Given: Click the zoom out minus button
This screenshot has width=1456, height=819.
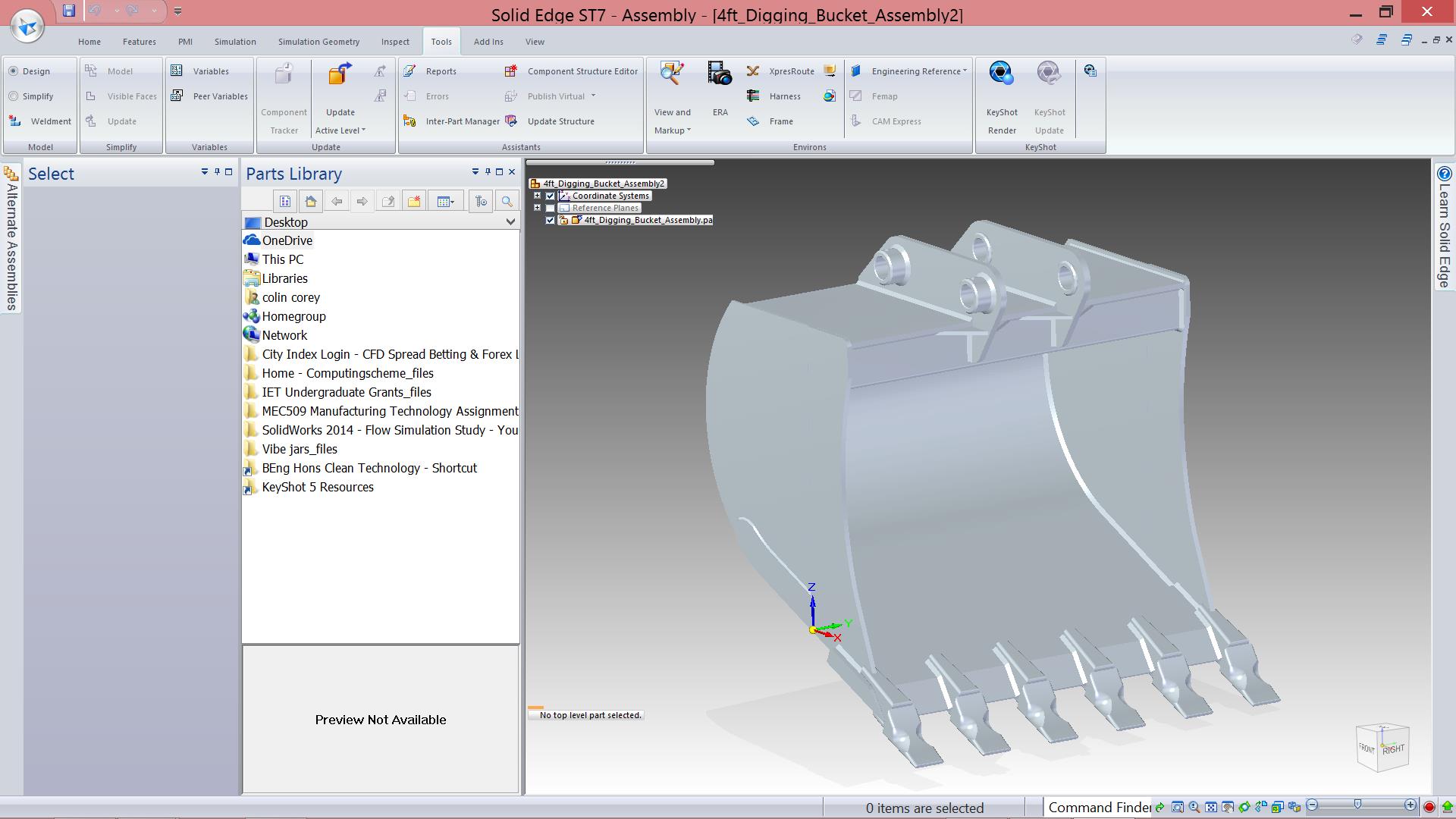Looking at the screenshot, I should click(1312, 805).
